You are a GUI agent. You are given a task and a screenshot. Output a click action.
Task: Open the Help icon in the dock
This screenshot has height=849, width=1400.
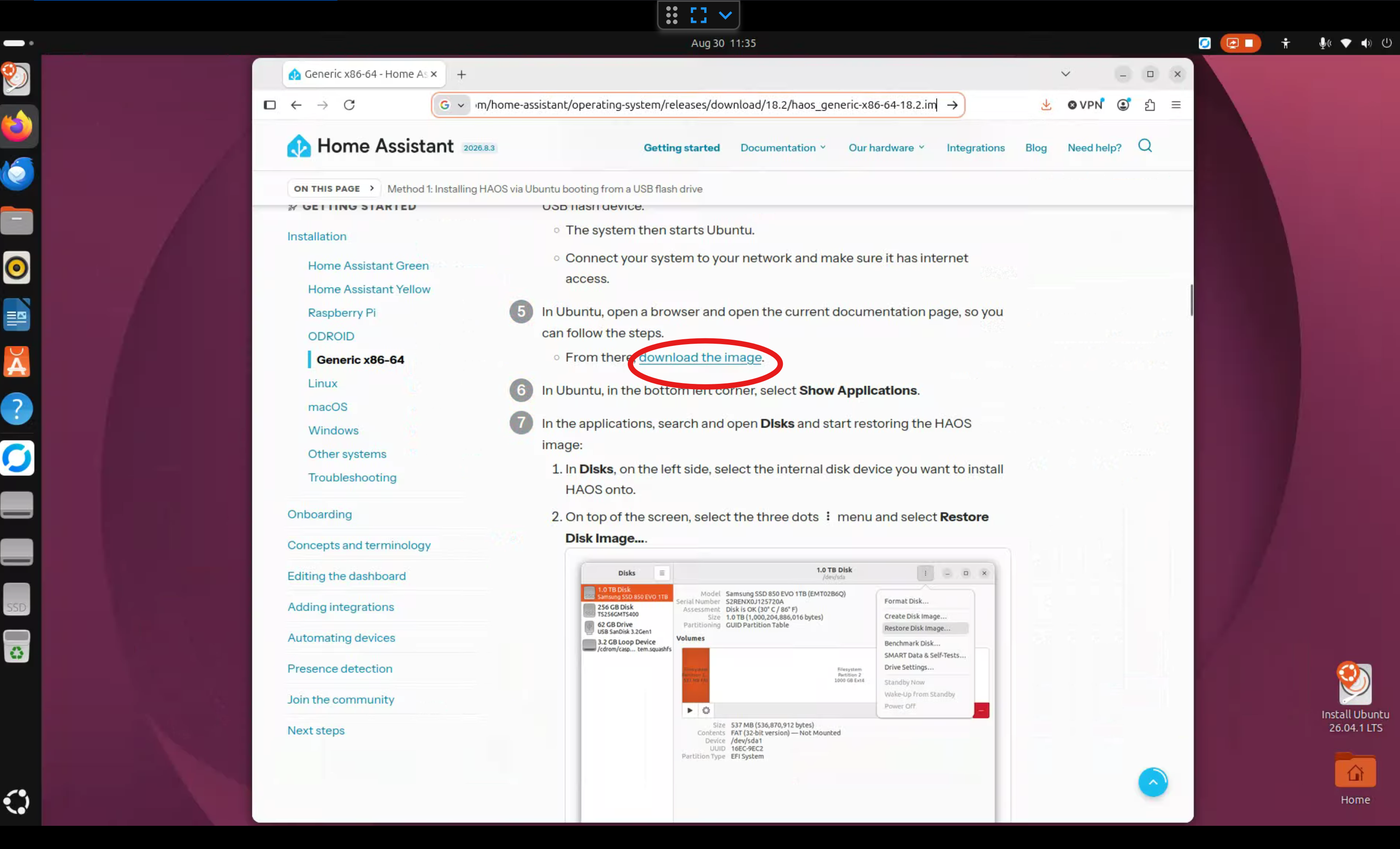tap(17, 409)
